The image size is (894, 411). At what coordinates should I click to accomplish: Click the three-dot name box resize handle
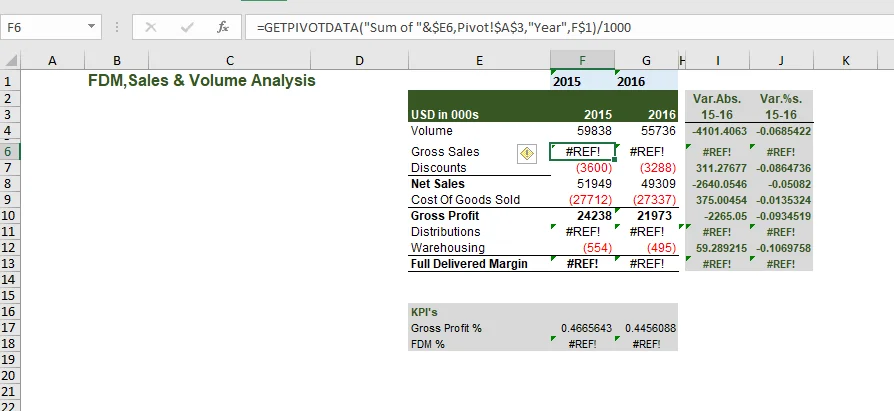coord(117,28)
